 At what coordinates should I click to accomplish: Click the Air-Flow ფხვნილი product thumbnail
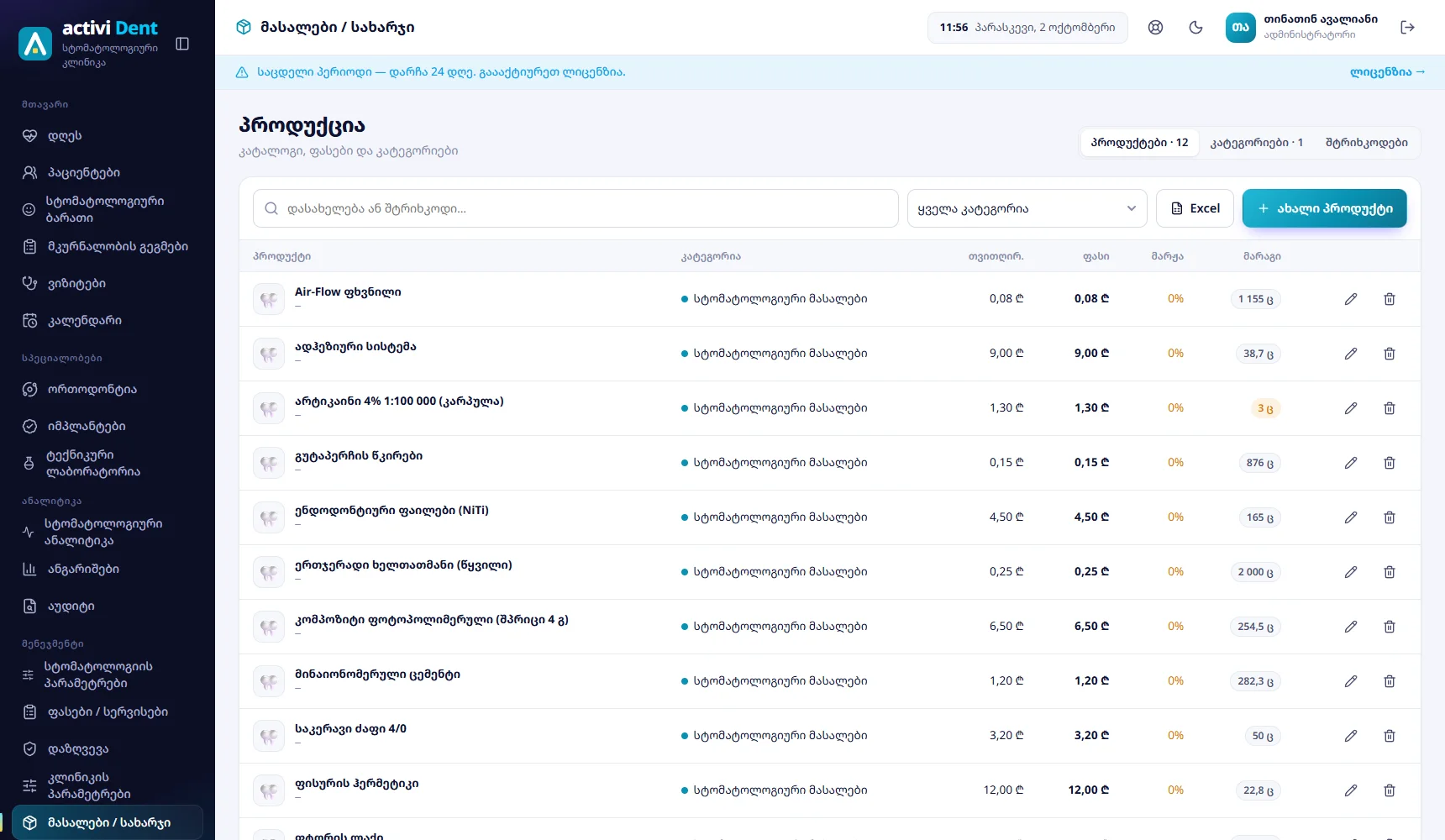(269, 299)
